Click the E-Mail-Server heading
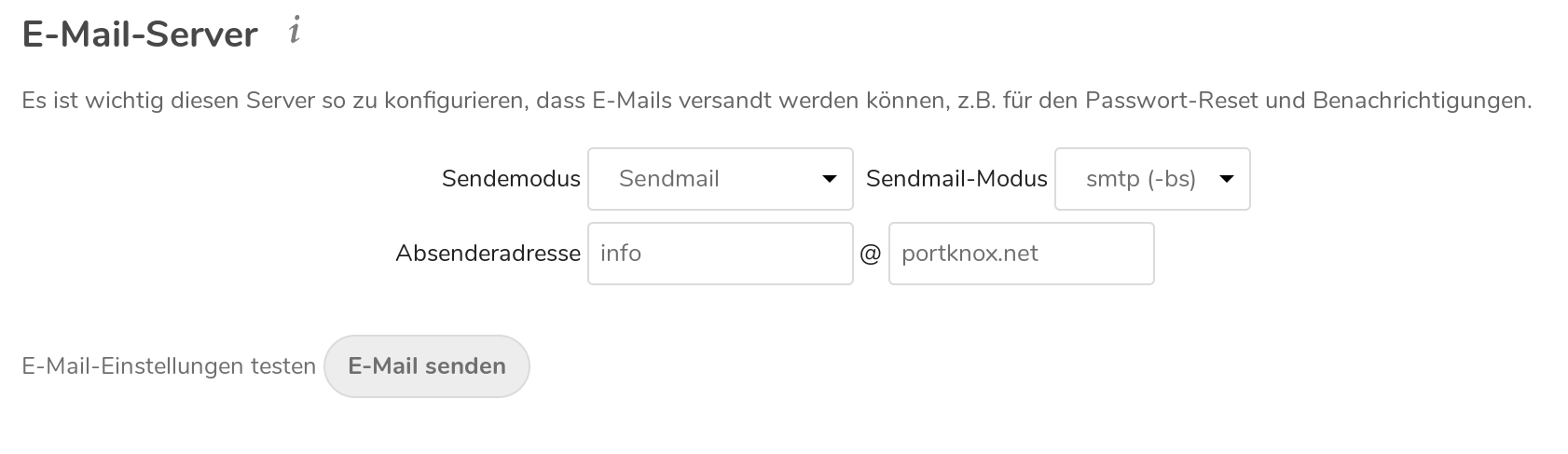1568x454 pixels. point(140,34)
